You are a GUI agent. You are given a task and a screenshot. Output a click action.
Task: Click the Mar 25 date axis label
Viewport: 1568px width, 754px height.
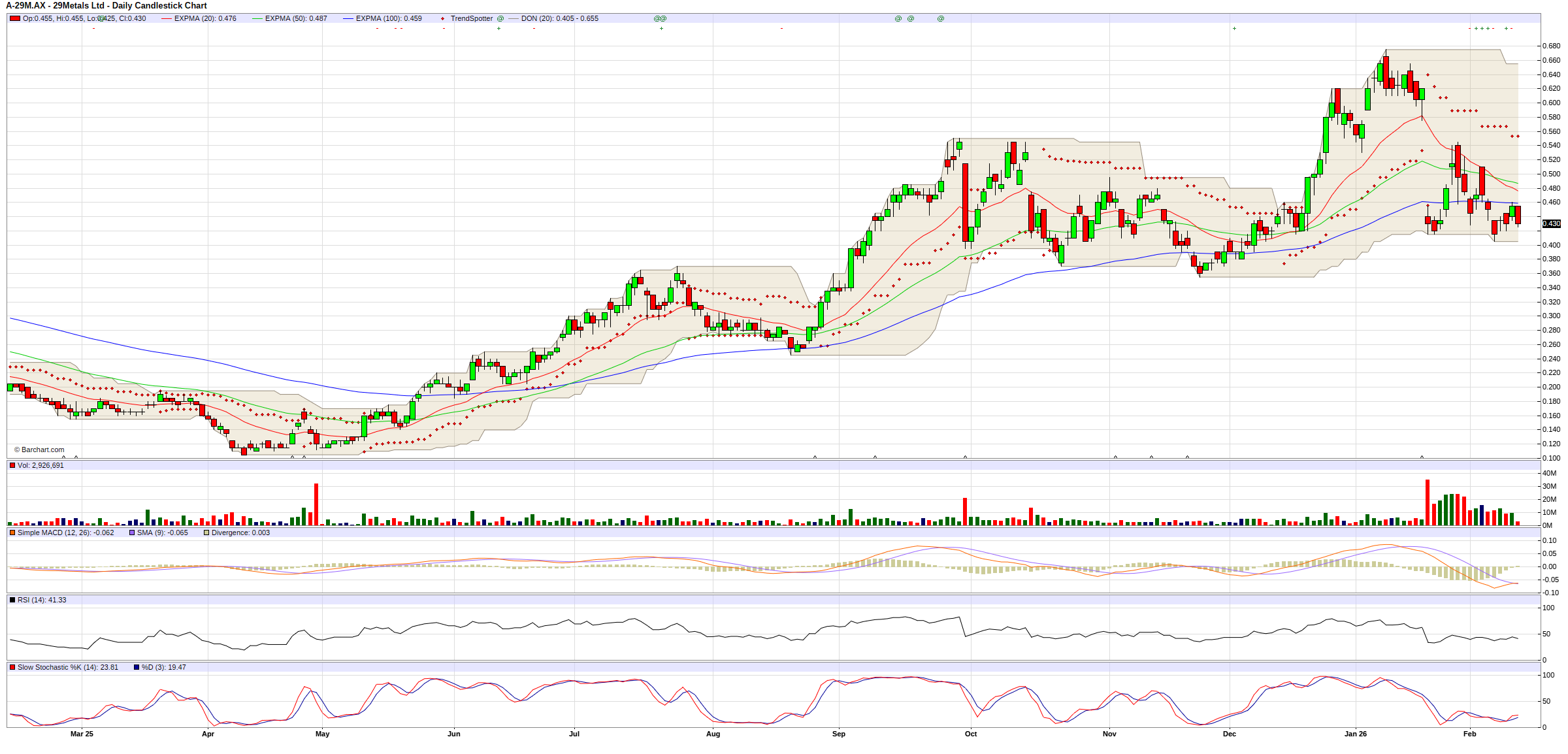(x=82, y=734)
